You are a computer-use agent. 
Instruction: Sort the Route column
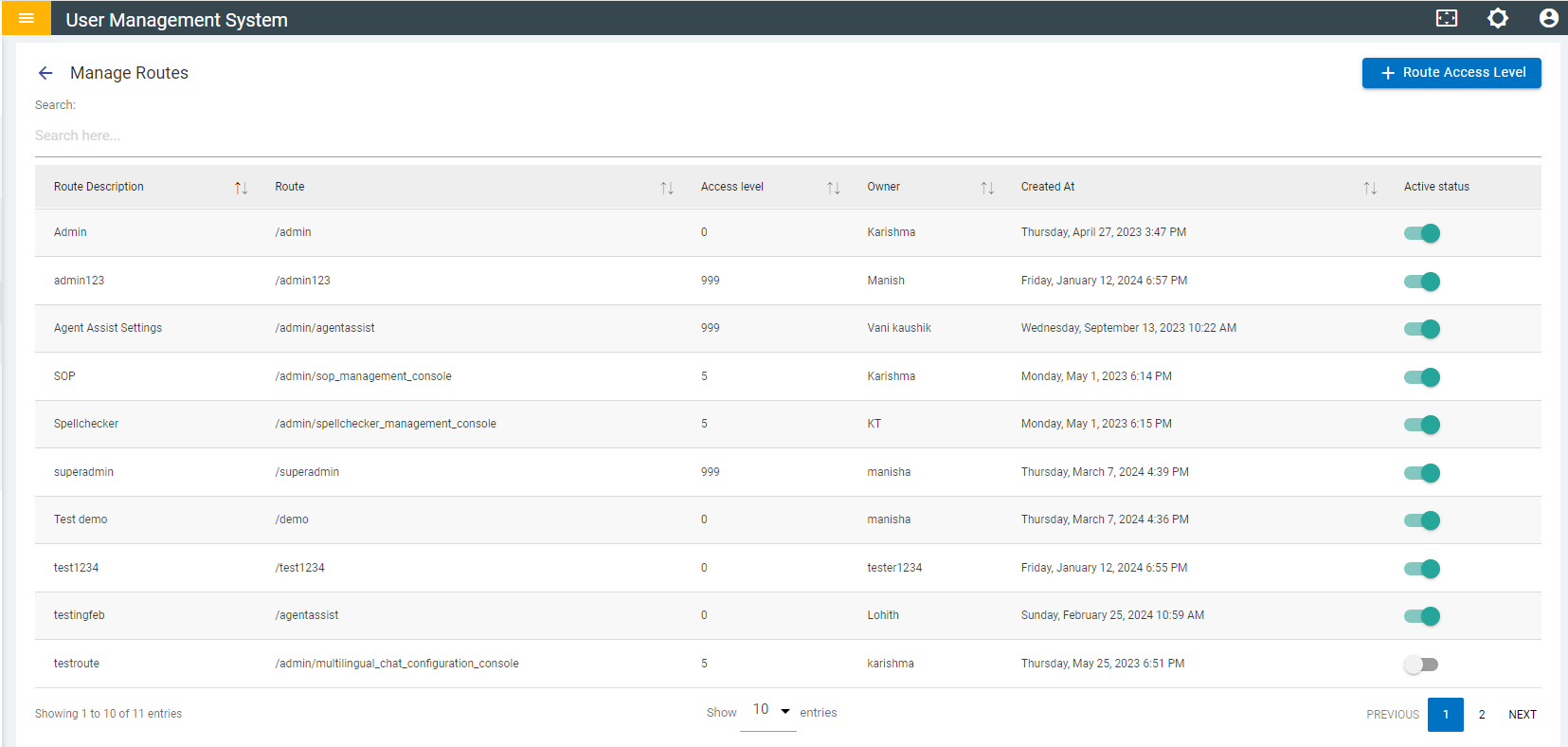[667, 188]
